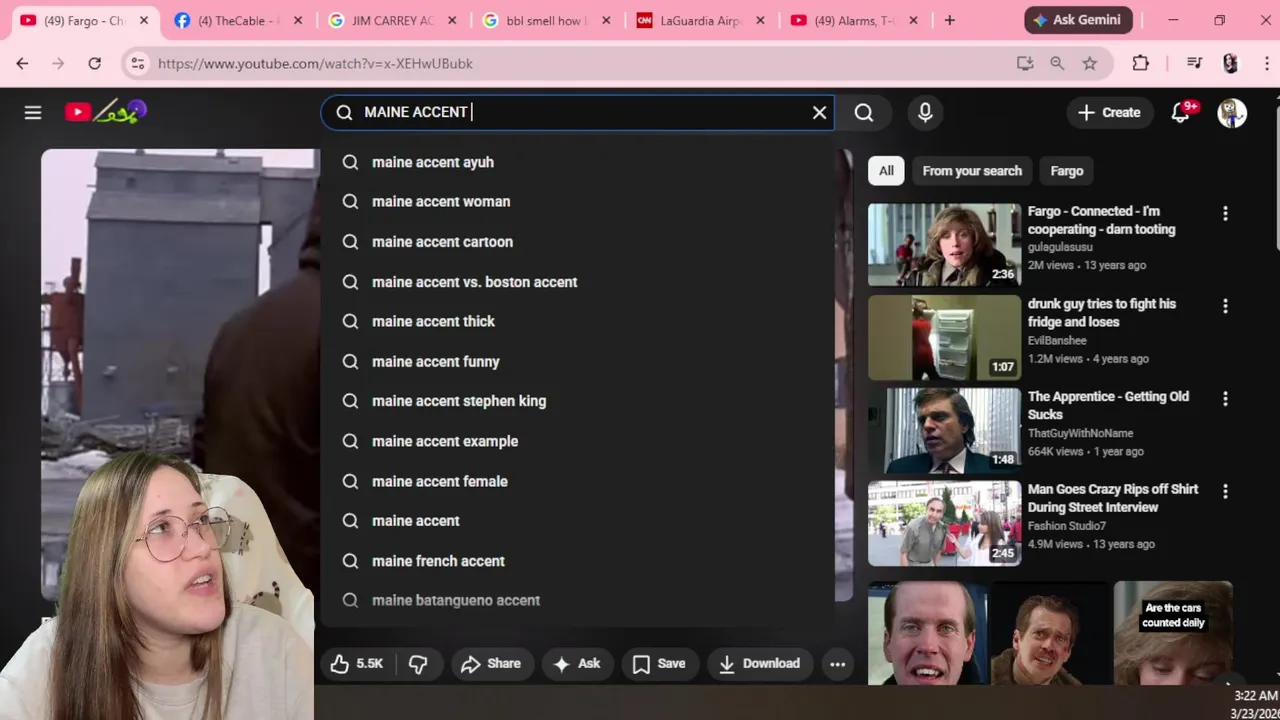
Task: Open the Create button
Action: [x=1109, y=112]
